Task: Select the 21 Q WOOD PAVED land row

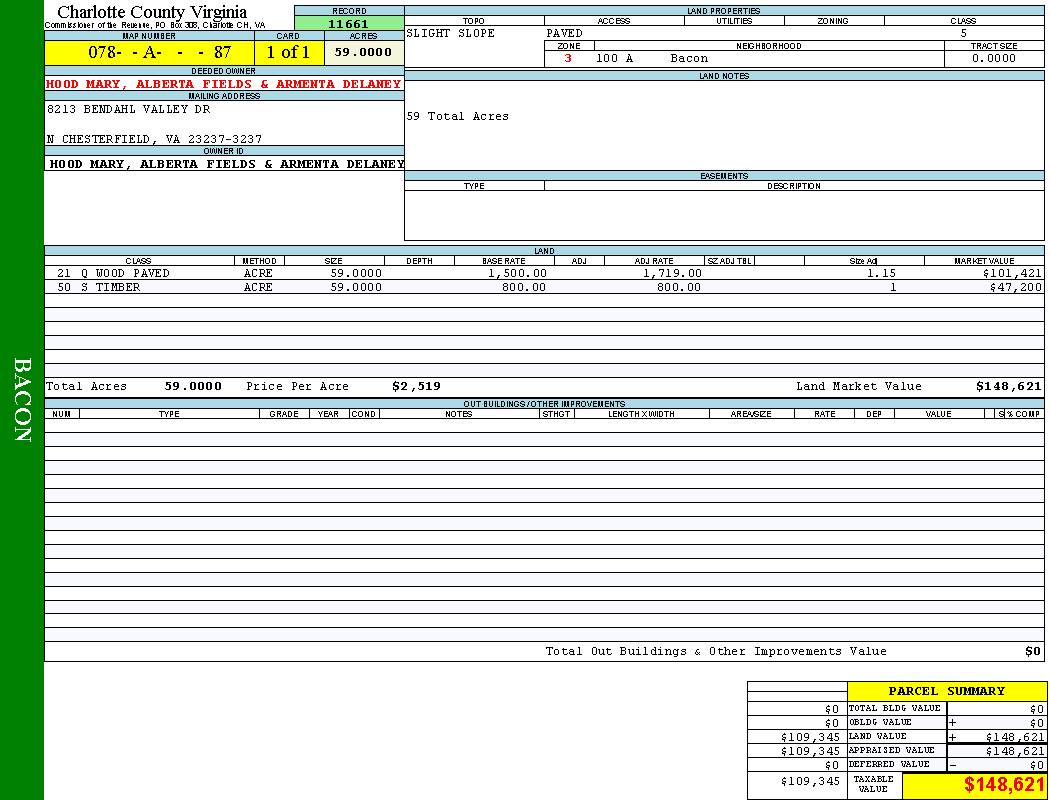Action: (113, 273)
